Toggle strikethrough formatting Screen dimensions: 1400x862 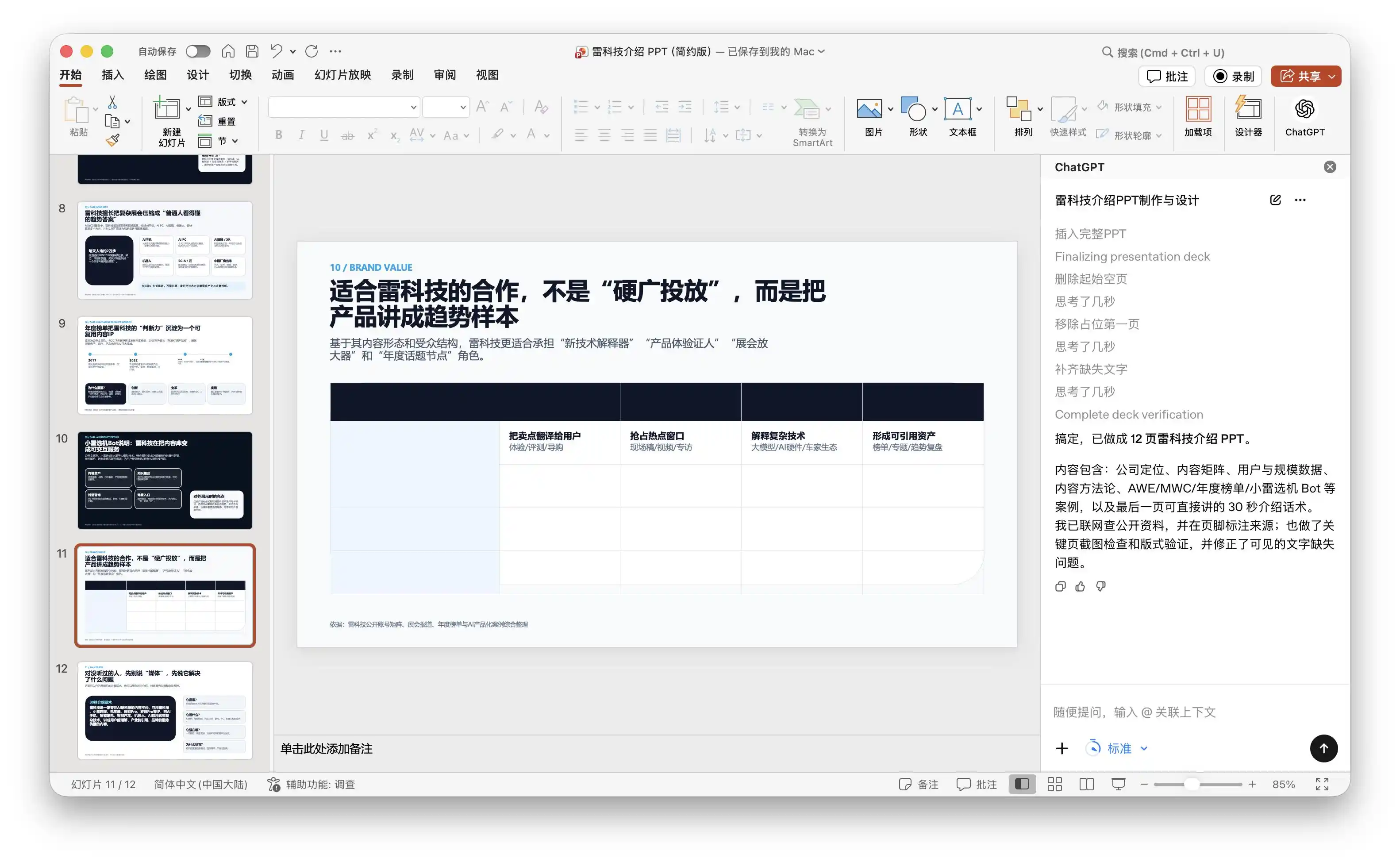click(347, 135)
